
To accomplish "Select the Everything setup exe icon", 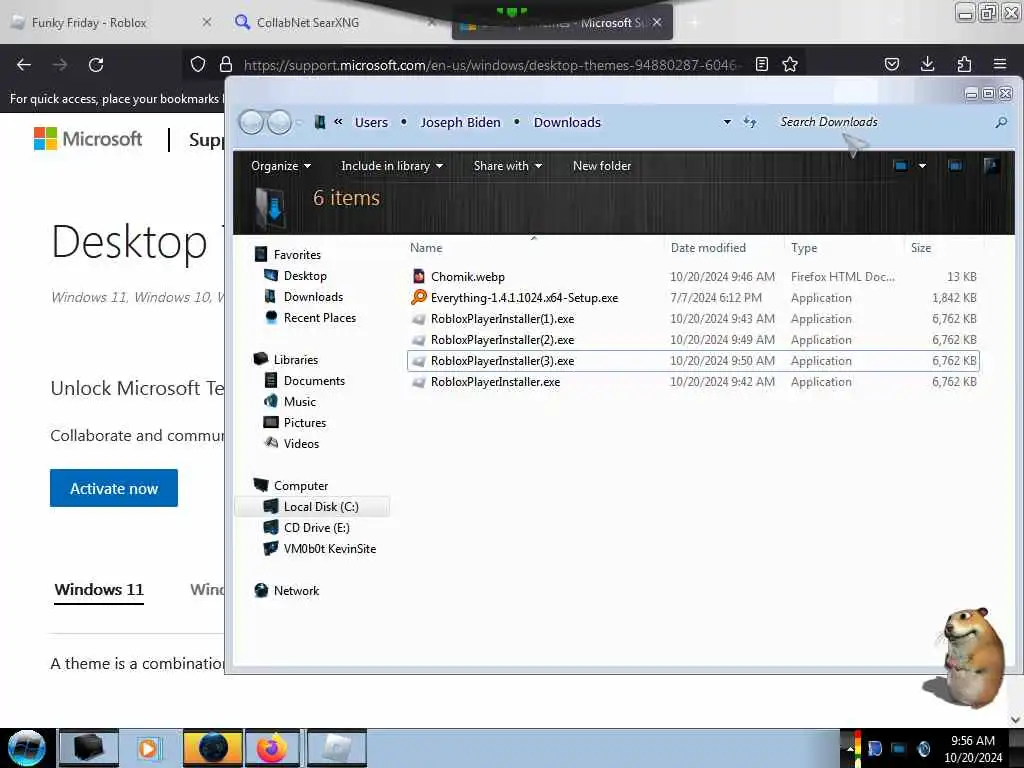I will [x=419, y=297].
